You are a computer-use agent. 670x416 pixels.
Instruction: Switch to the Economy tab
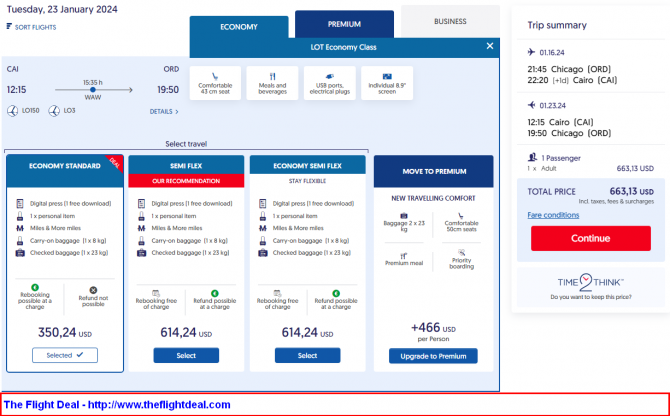click(x=239, y=27)
